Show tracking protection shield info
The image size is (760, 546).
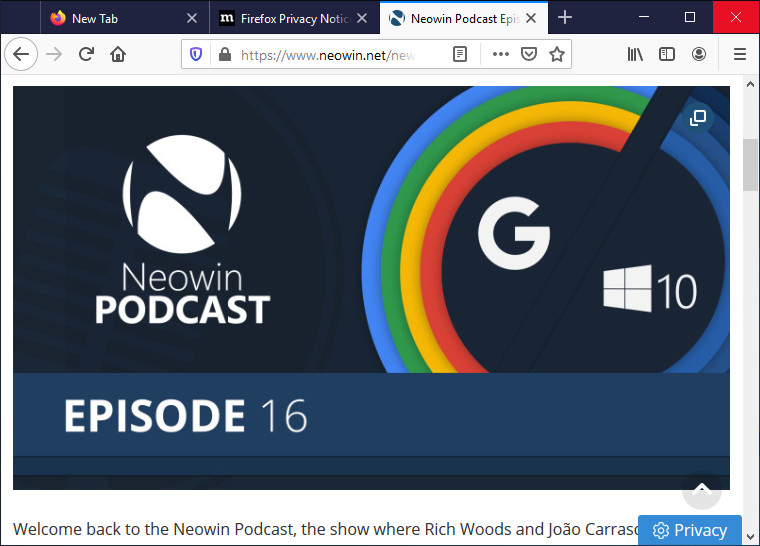[x=196, y=54]
